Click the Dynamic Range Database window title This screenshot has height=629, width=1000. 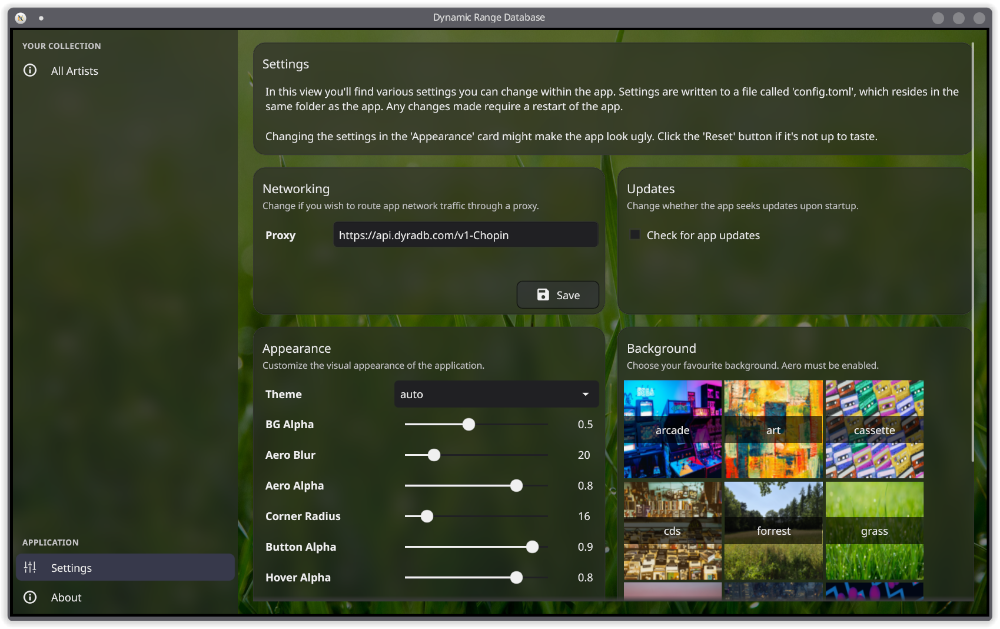489,17
